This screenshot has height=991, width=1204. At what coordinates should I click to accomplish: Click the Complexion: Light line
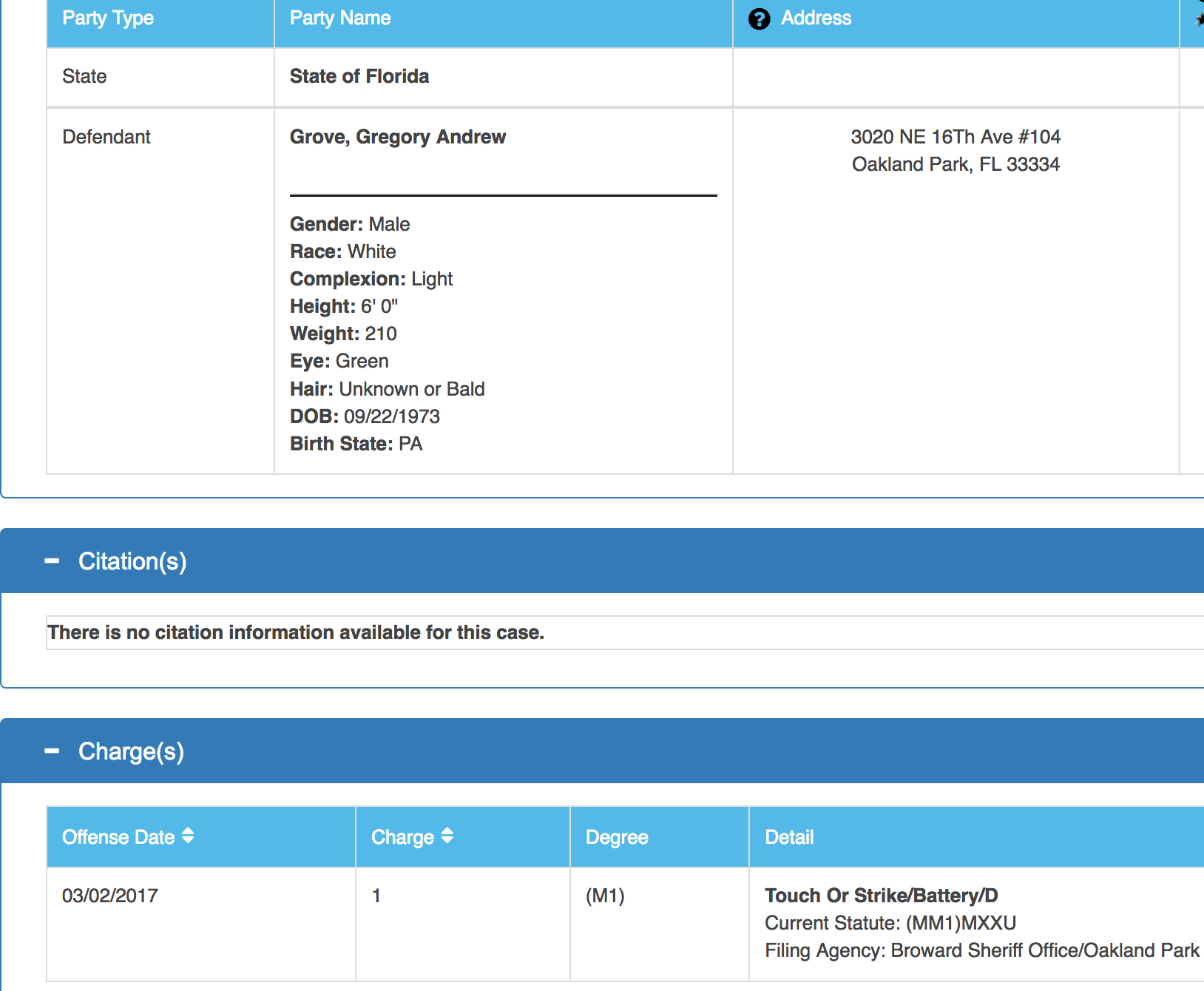pyautogui.click(x=371, y=279)
